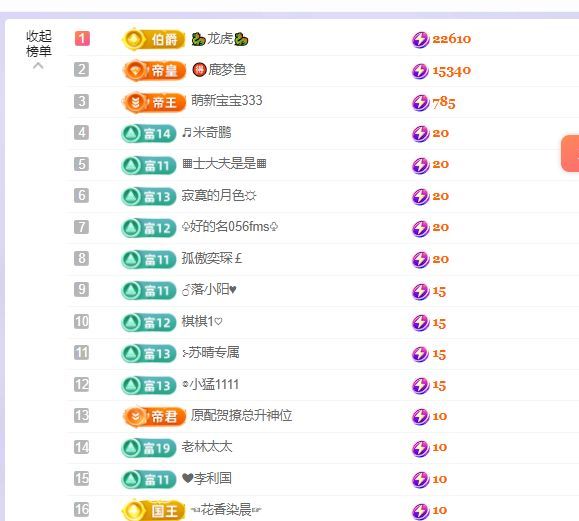The height and width of the screenshot is (521, 579).
Task: Select username 李利国
Action: (x=207, y=479)
